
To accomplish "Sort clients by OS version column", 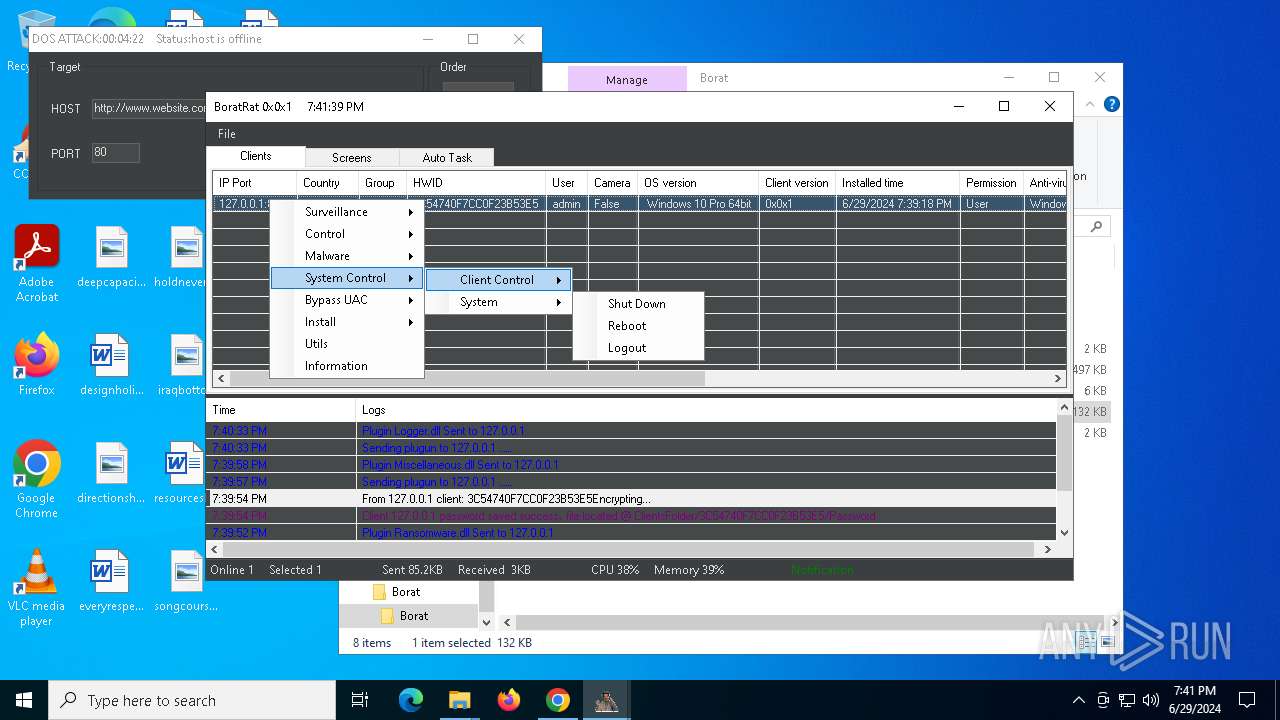I will 698,183.
